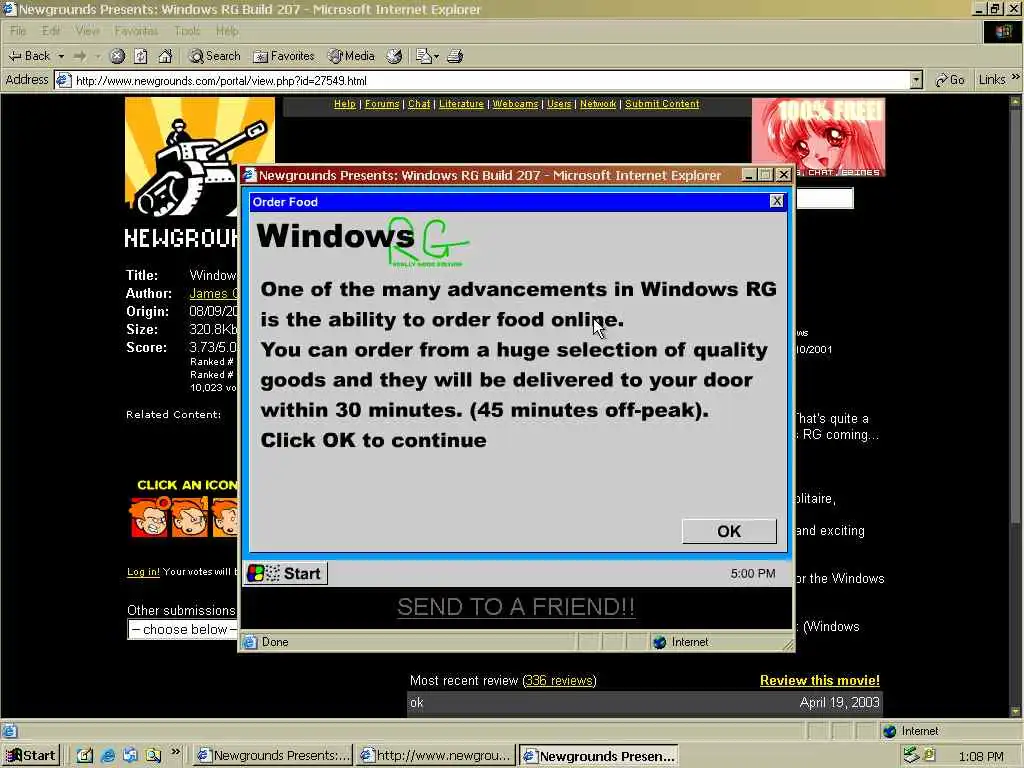Click the first quick launch icon

tap(84, 756)
